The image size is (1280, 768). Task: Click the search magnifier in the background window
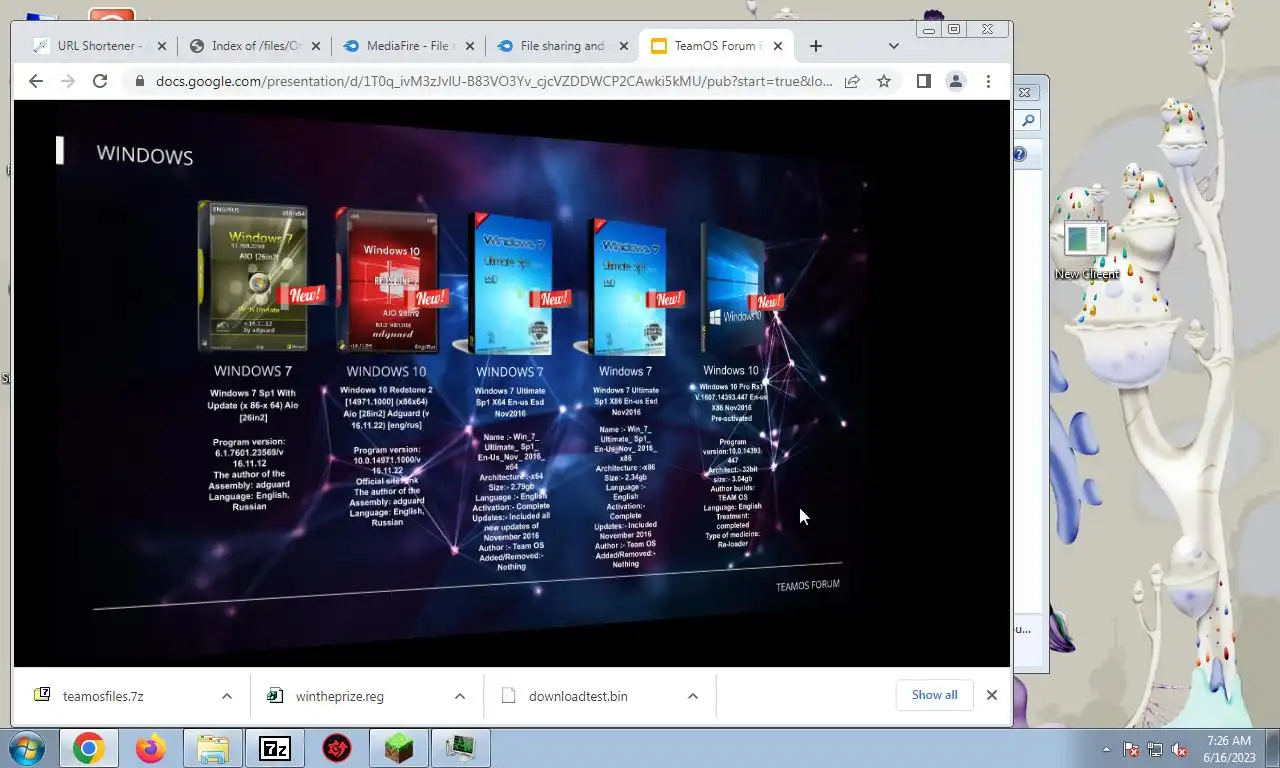(1028, 121)
